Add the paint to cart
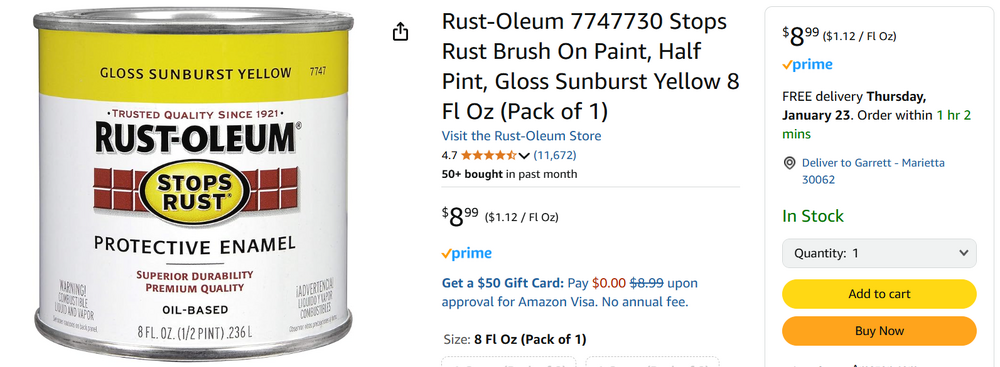 pyautogui.click(x=879, y=294)
